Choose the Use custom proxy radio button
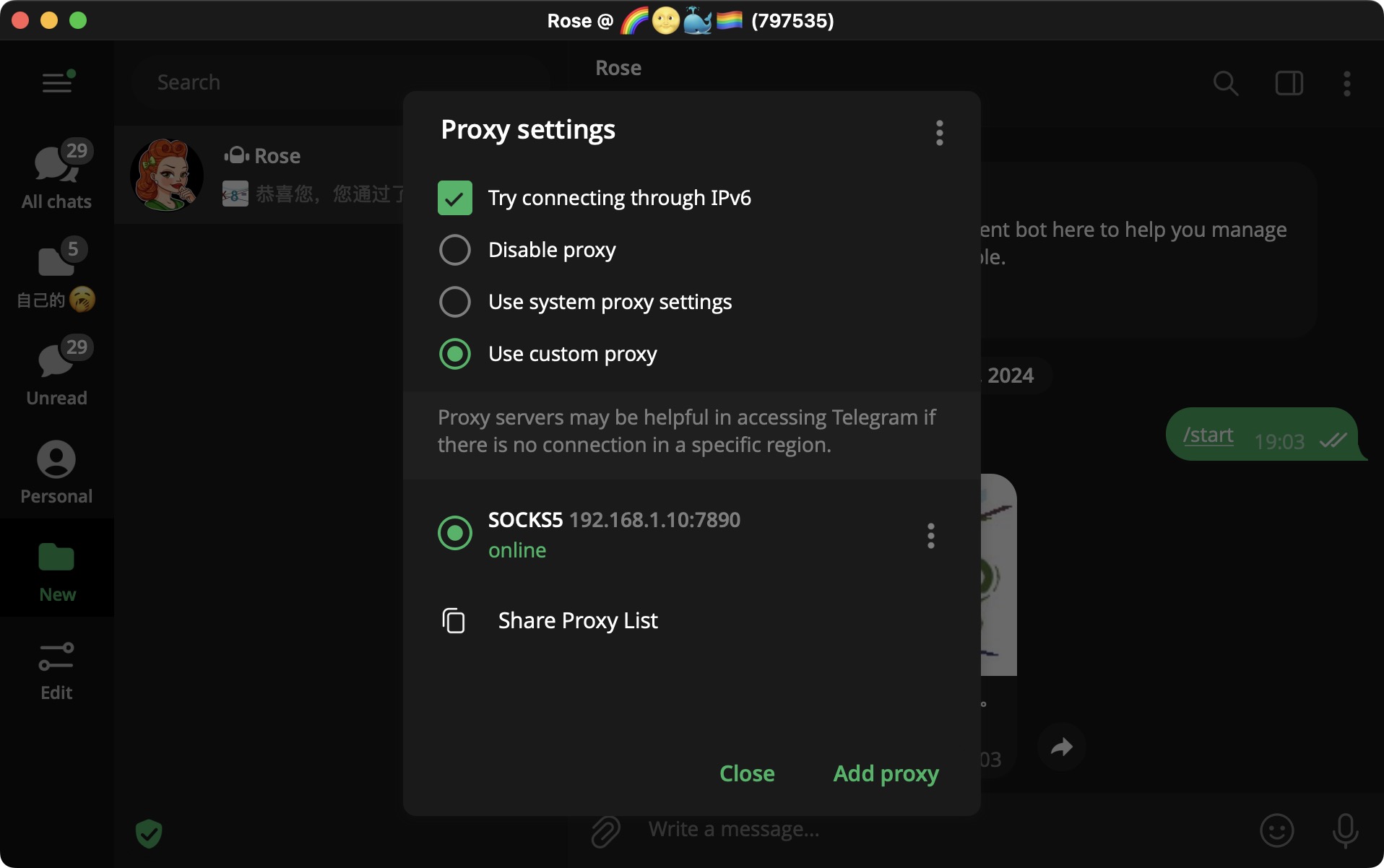The image size is (1384, 868). pyautogui.click(x=455, y=354)
